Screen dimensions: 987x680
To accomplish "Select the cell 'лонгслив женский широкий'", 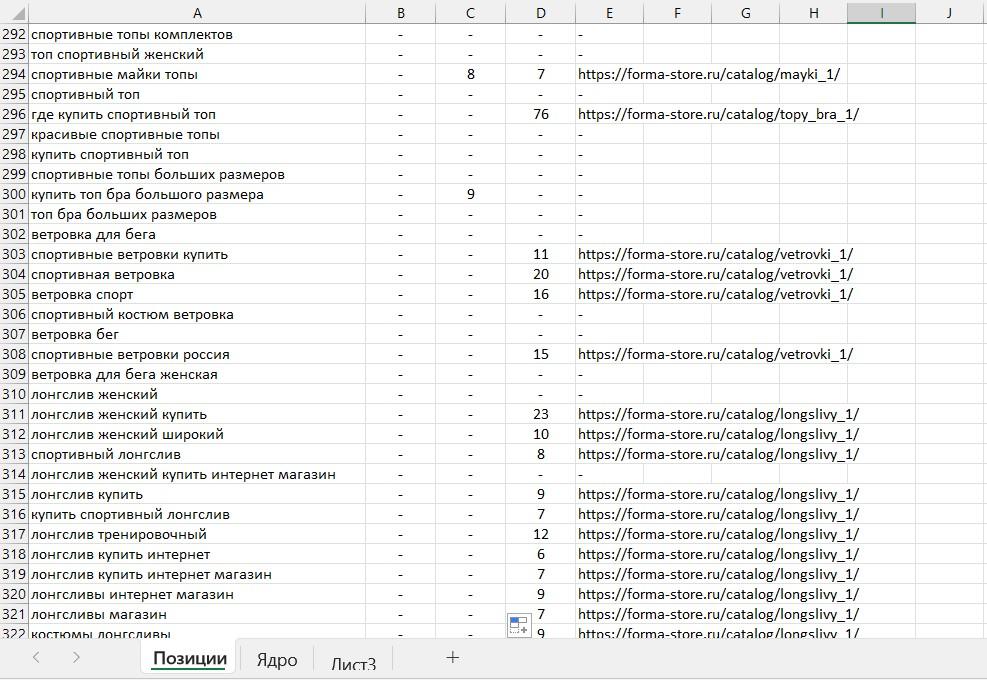I will 197,434.
